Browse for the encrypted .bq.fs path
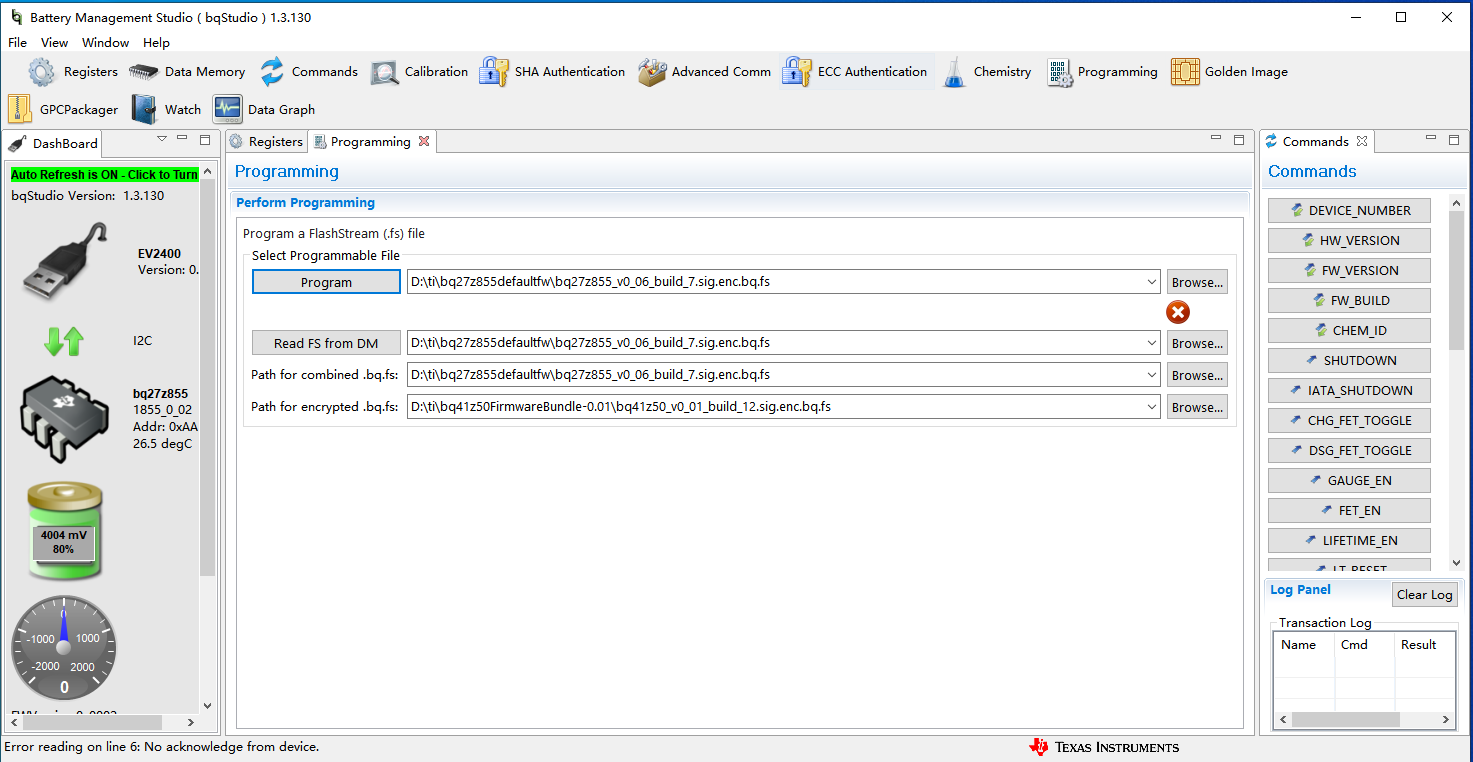The image size is (1473, 762). click(x=1197, y=407)
